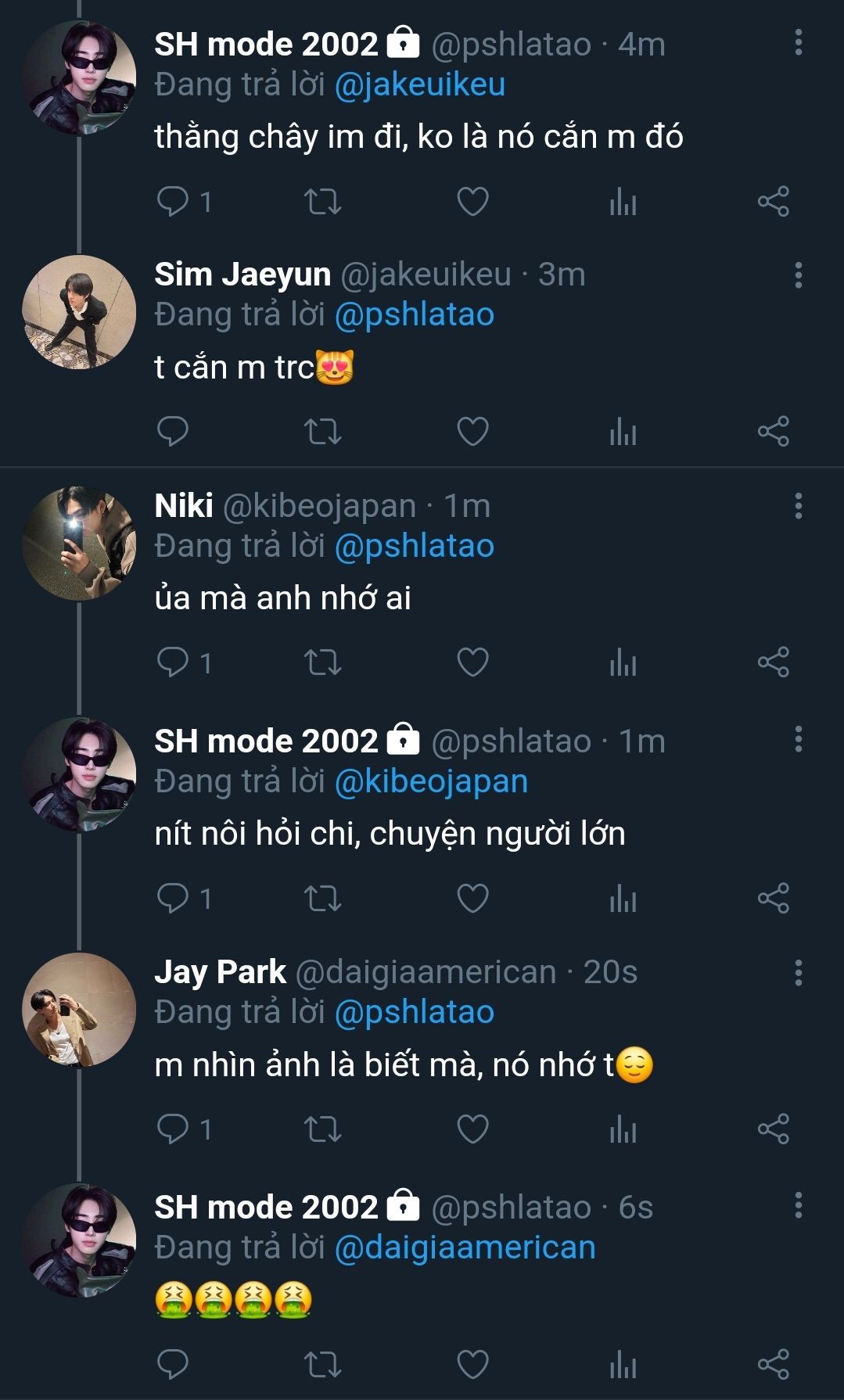
Task: Like Jay Park's tweet
Action: 472,1129
